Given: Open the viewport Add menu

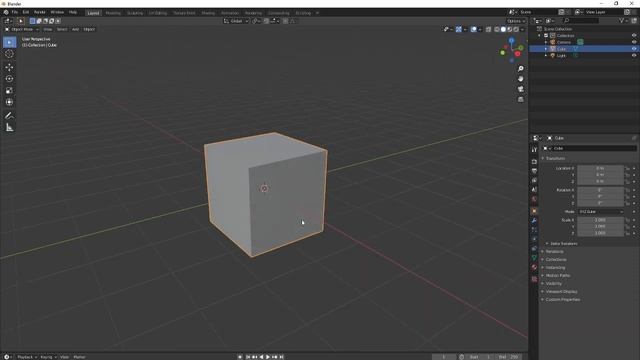Looking at the screenshot, I should tap(76, 29).
